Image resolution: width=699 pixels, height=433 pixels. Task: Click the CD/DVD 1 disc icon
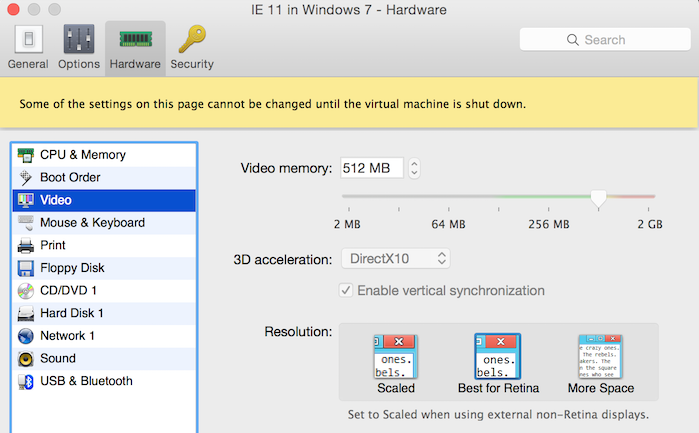coord(25,291)
